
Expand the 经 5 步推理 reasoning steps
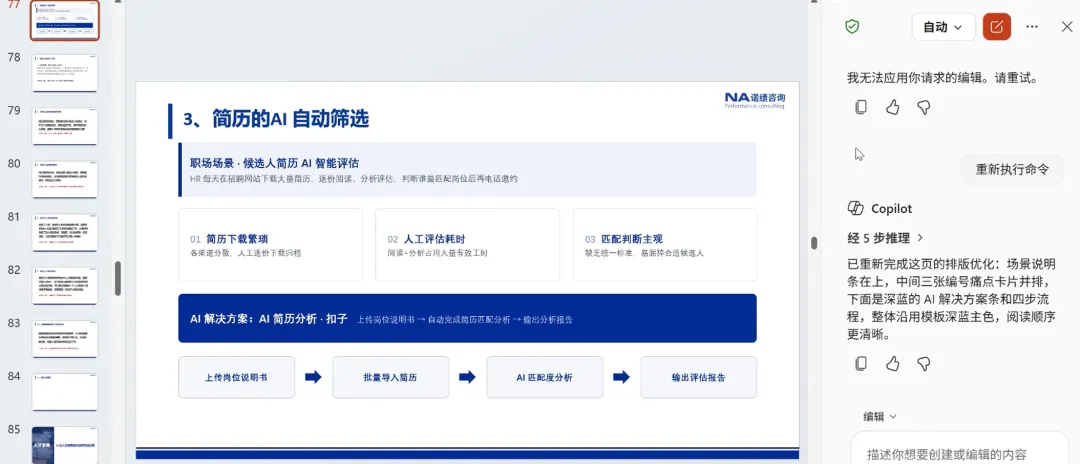click(885, 238)
